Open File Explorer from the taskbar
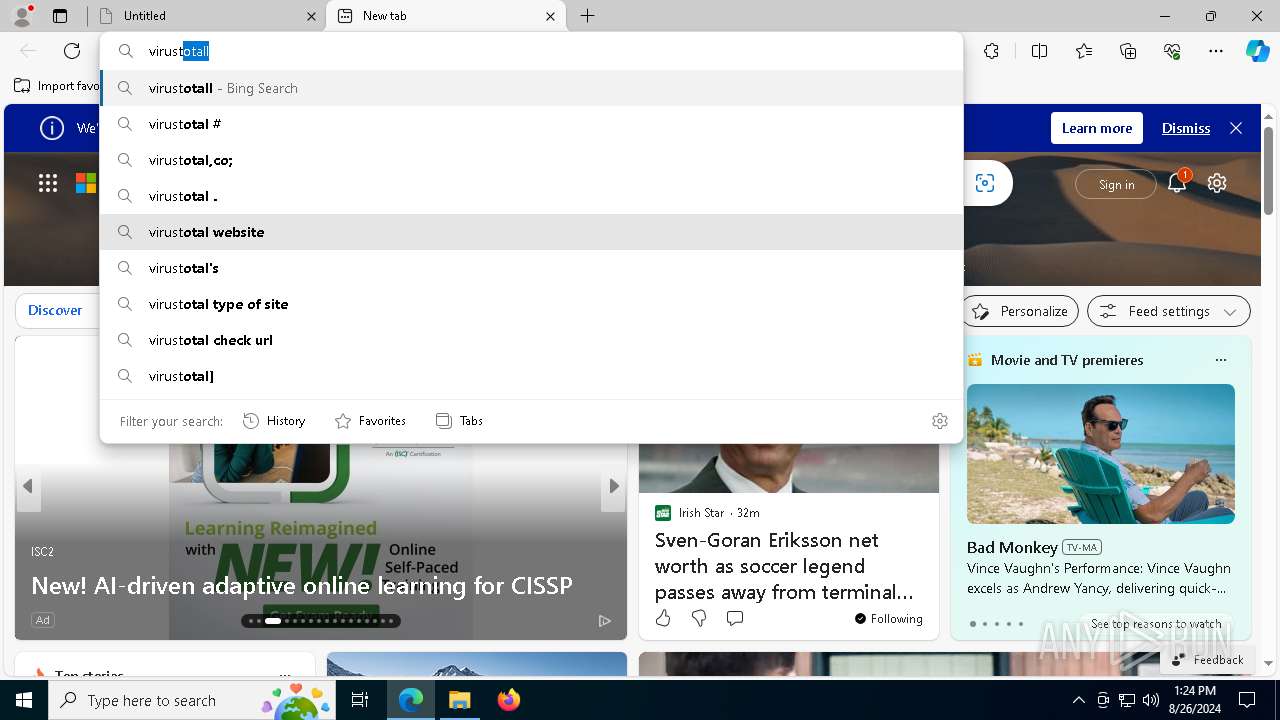This screenshot has width=1280, height=720. (x=459, y=700)
